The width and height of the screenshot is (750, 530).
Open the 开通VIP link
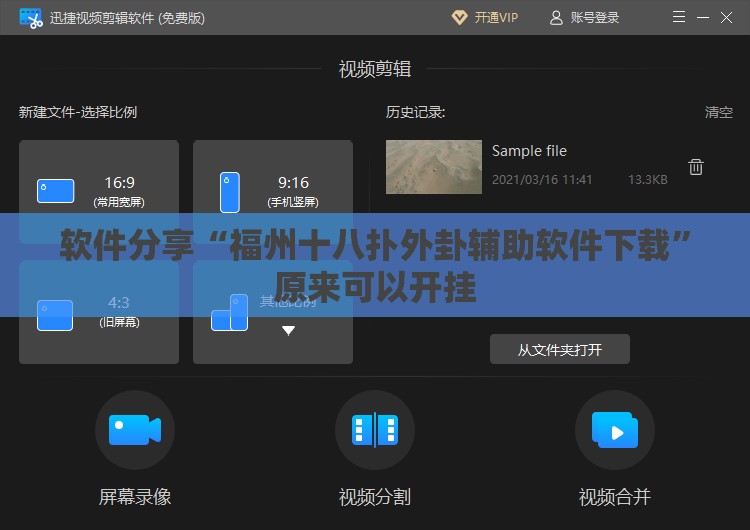[x=496, y=18]
